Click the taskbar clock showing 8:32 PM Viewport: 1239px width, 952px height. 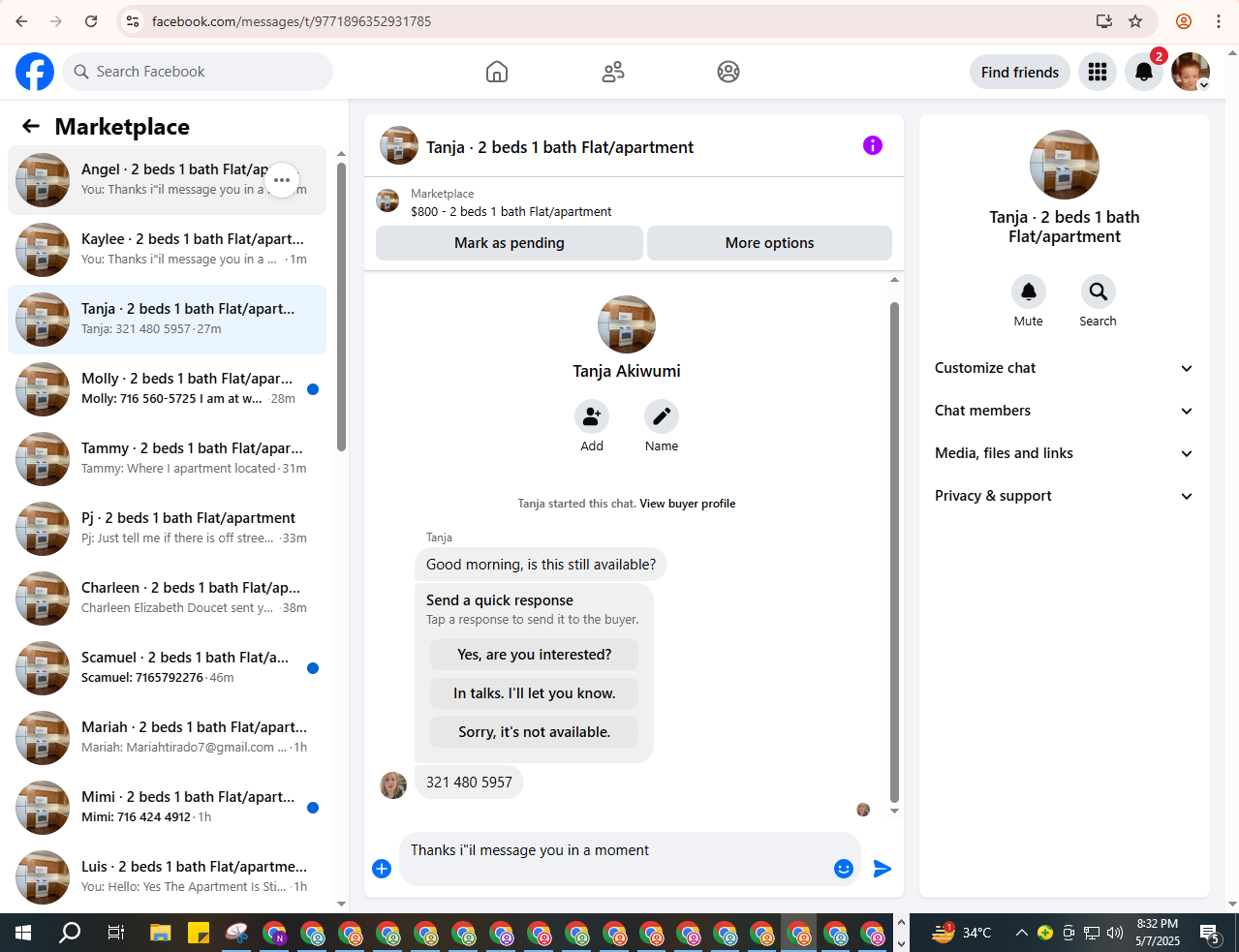click(x=1158, y=933)
